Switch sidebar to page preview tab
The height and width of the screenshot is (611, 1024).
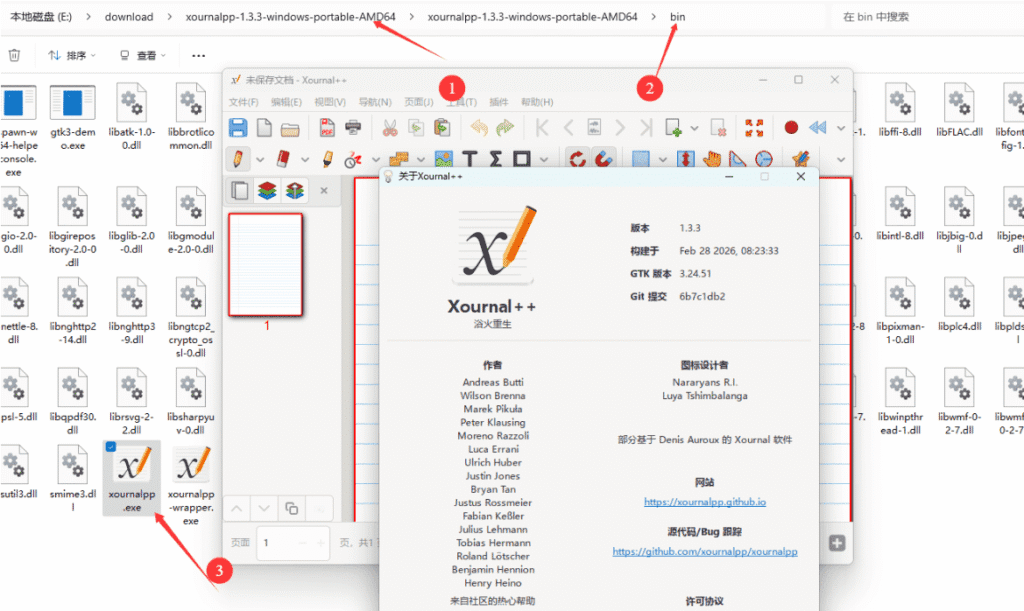click(240, 191)
